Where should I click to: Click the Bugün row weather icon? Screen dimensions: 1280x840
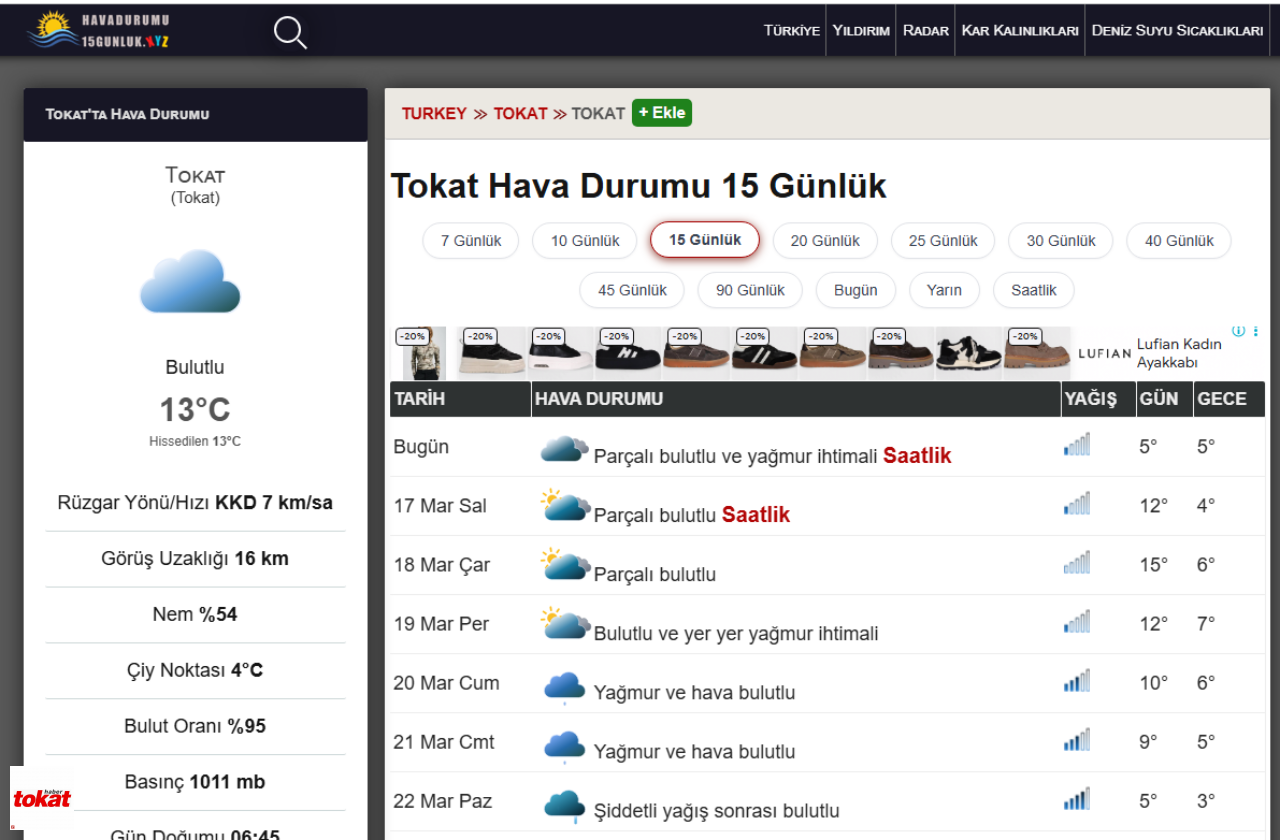[x=564, y=449]
